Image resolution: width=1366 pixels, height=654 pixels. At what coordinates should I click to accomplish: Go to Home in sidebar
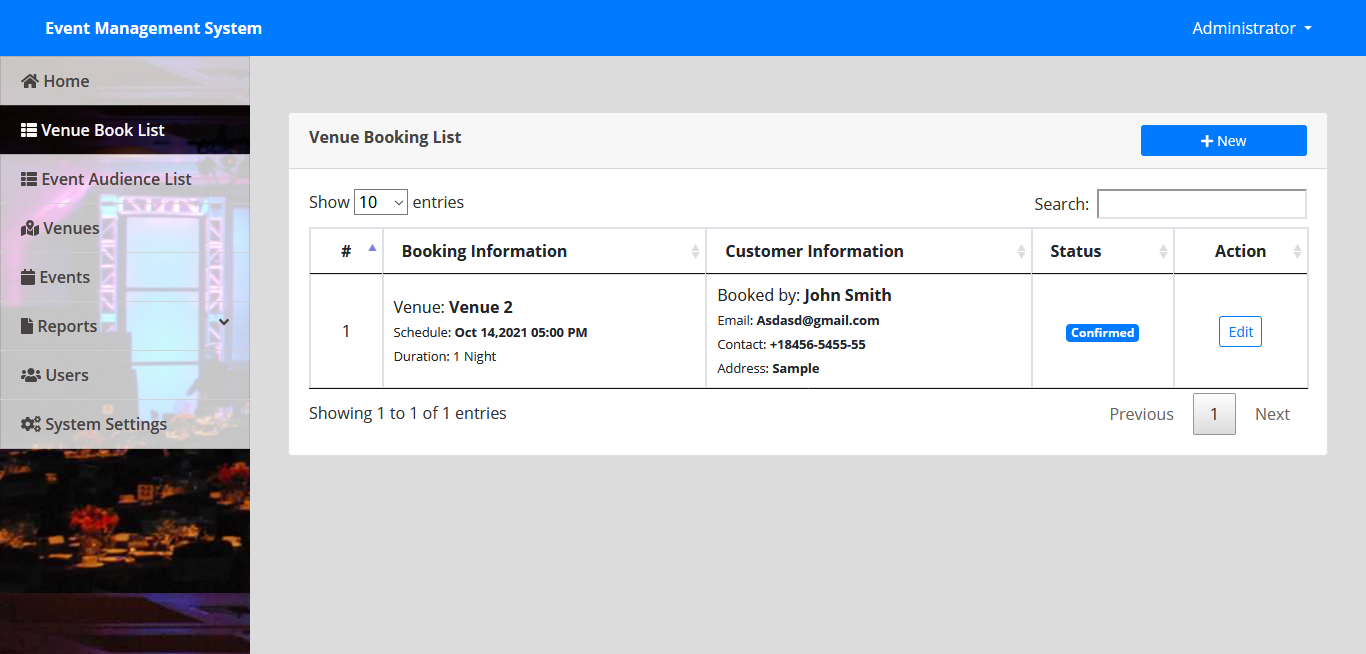pyautogui.click(x=125, y=81)
